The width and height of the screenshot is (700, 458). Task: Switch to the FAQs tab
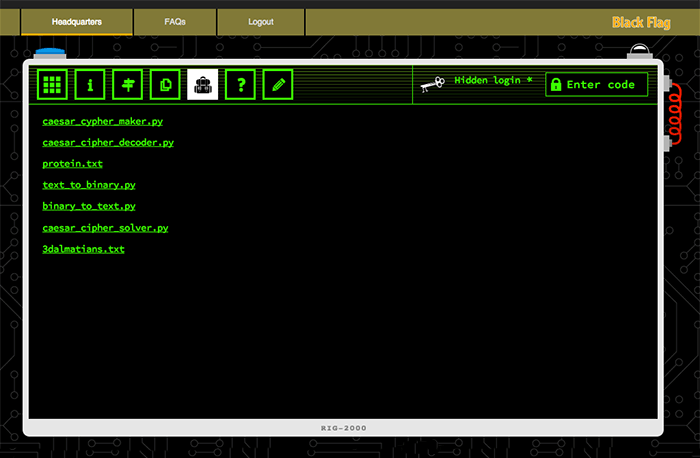coord(175,22)
